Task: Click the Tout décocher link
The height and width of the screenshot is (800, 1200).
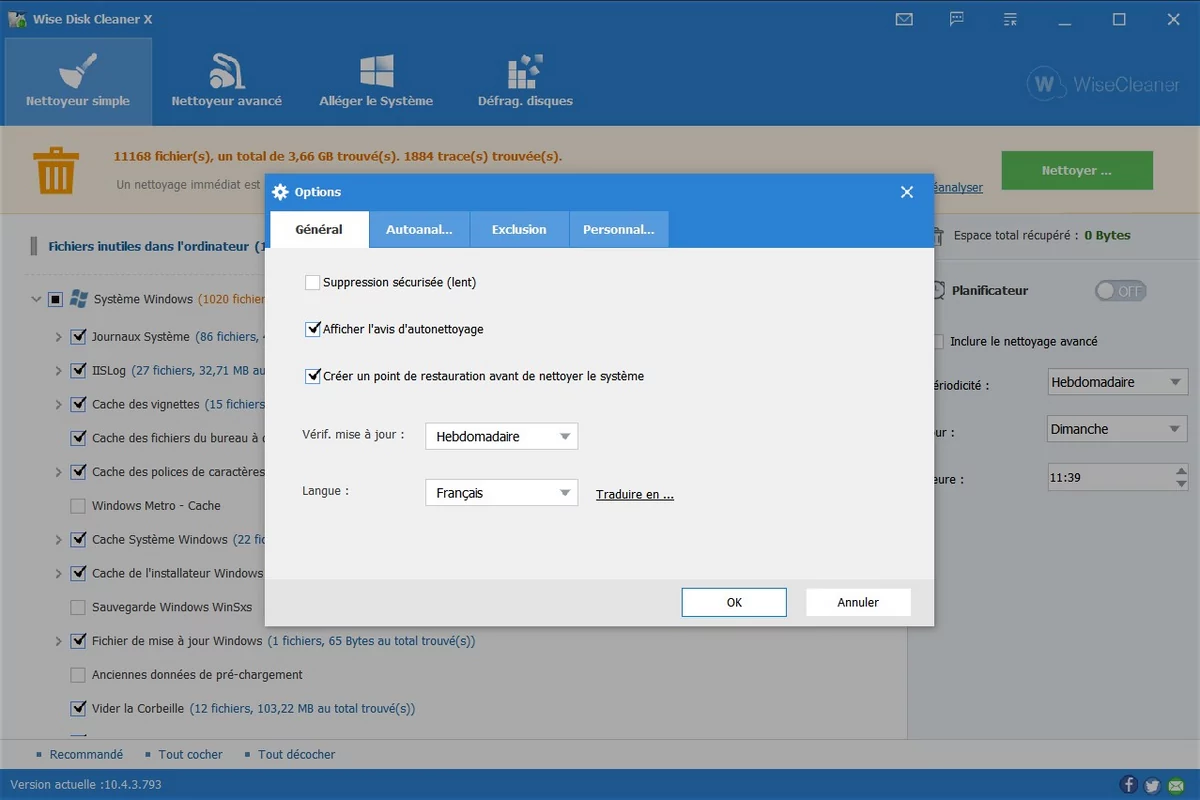Action: point(296,755)
